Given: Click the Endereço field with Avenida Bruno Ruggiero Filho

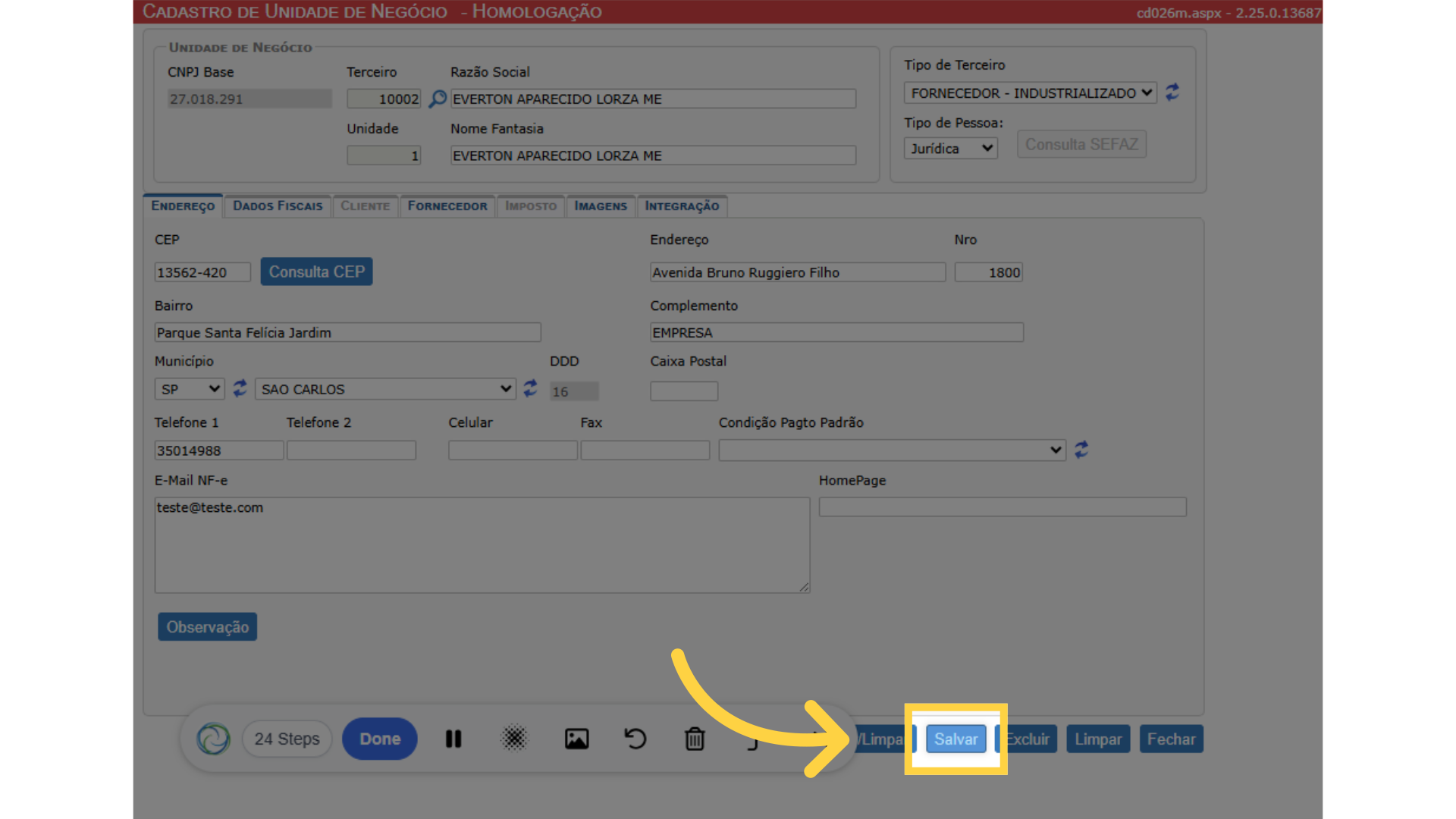Looking at the screenshot, I should coord(798,272).
